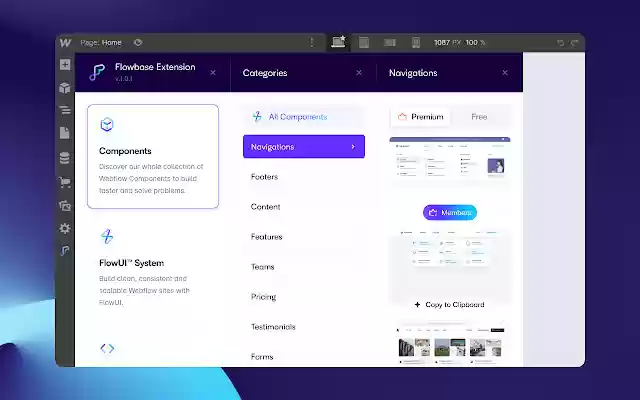The width and height of the screenshot is (640, 400).
Task: Click the 100 % zoom value
Action: (476, 42)
